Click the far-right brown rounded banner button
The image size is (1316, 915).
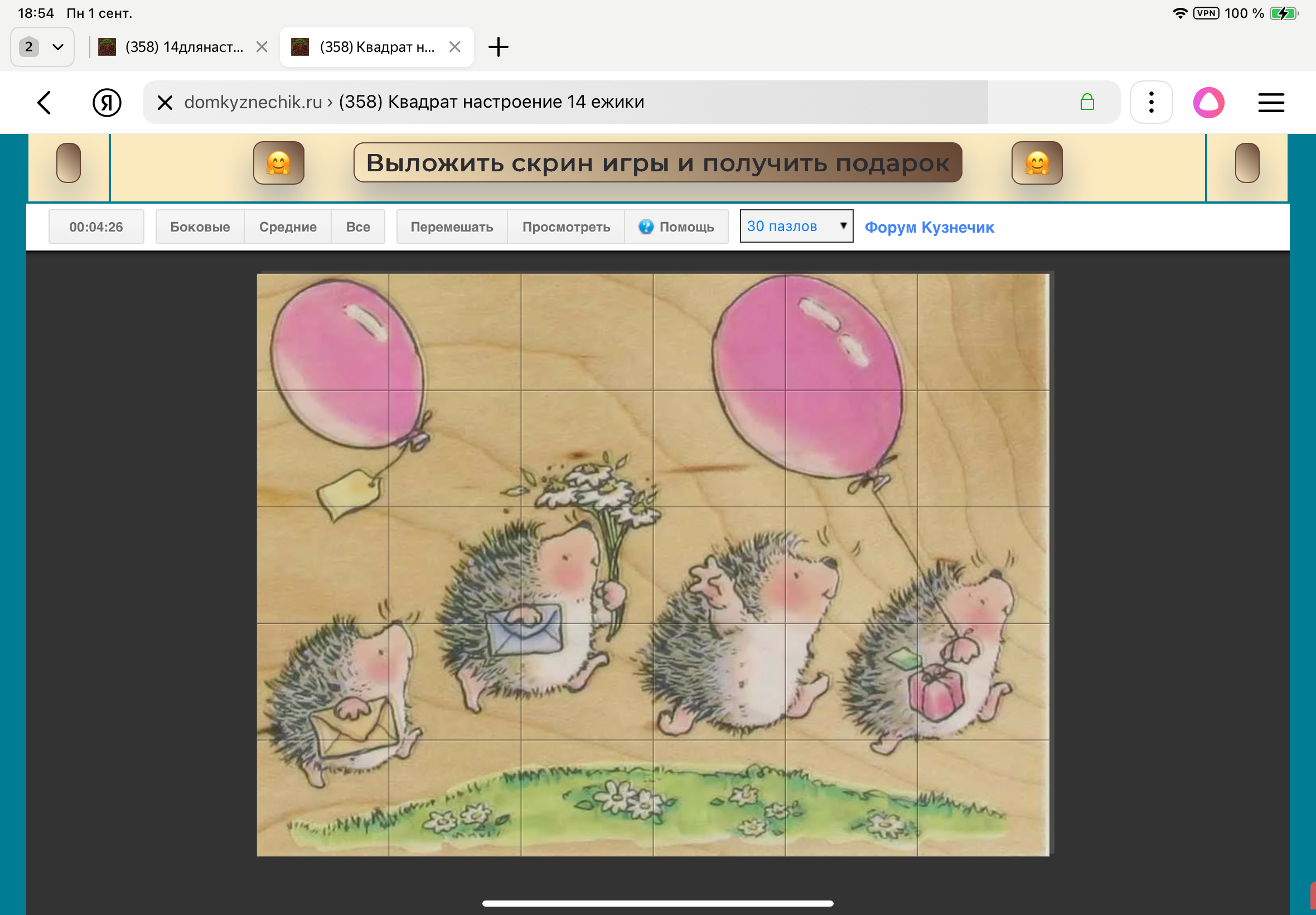1247,163
